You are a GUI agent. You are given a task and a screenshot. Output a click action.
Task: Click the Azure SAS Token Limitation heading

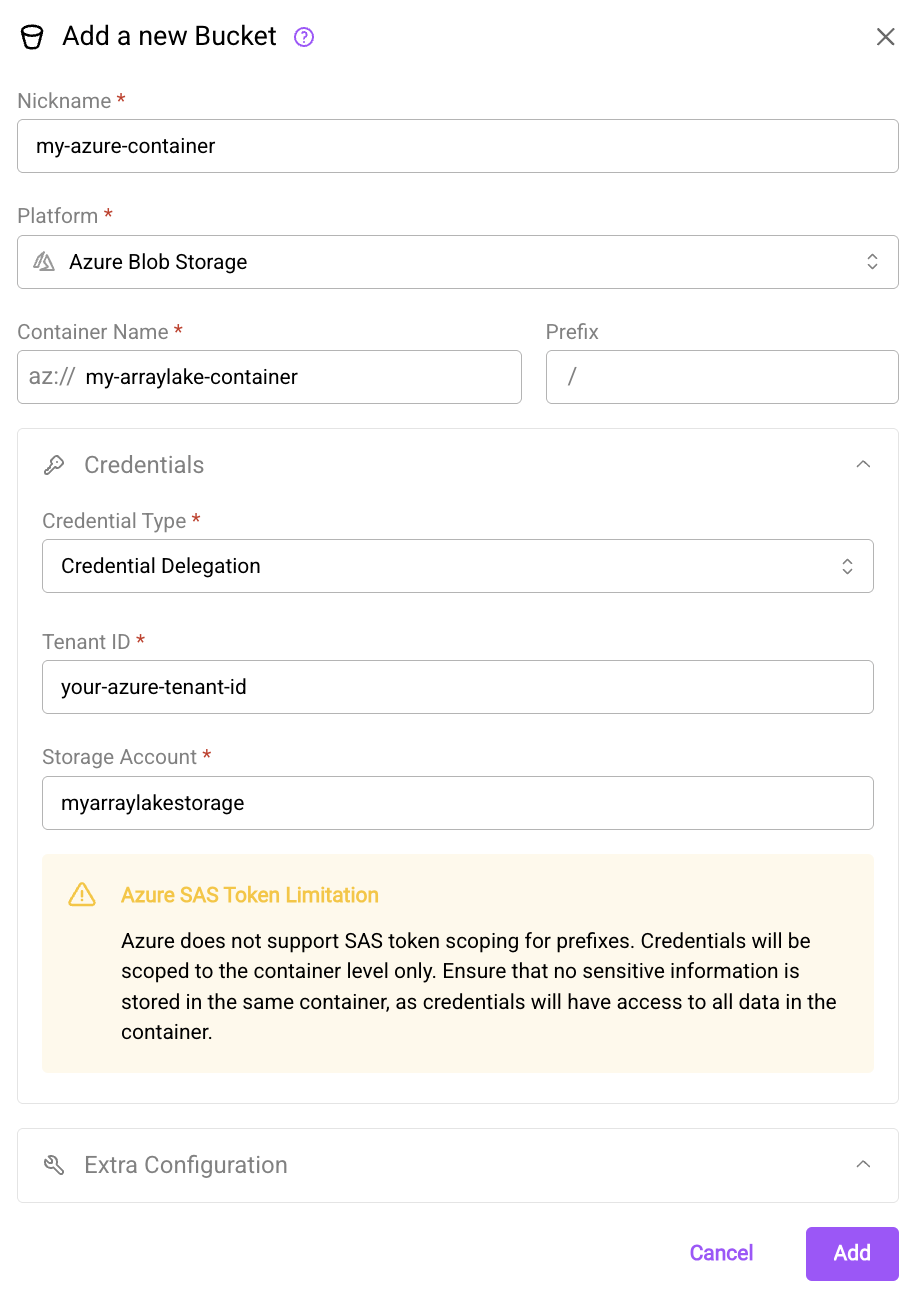(250, 895)
